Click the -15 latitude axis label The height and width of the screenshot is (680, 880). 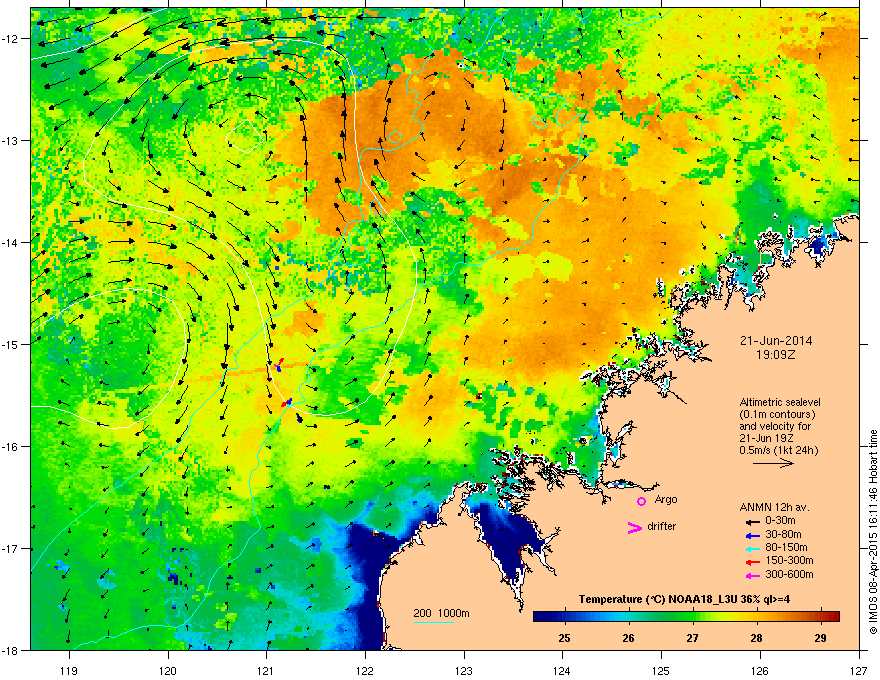[11, 344]
